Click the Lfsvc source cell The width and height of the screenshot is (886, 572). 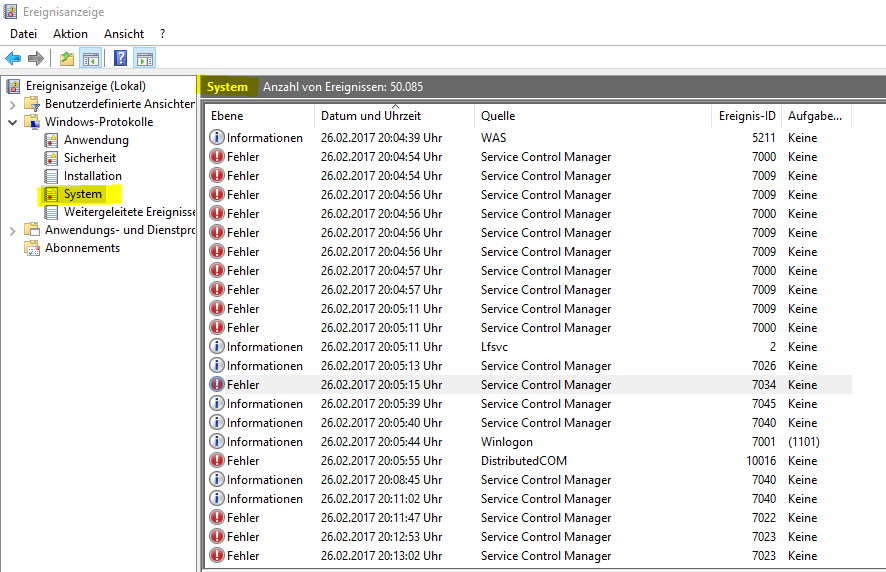(x=494, y=346)
